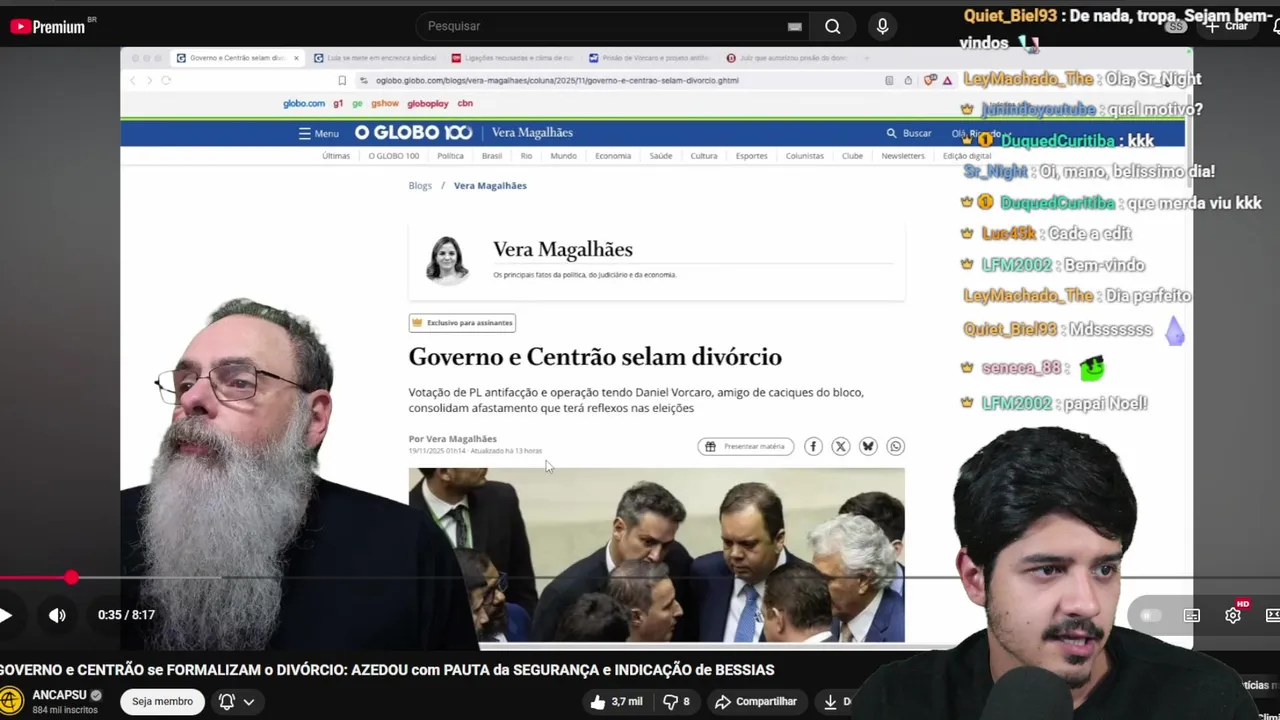The height and width of the screenshot is (720, 1280).
Task: Click the download arrow button
Action: (x=832, y=702)
